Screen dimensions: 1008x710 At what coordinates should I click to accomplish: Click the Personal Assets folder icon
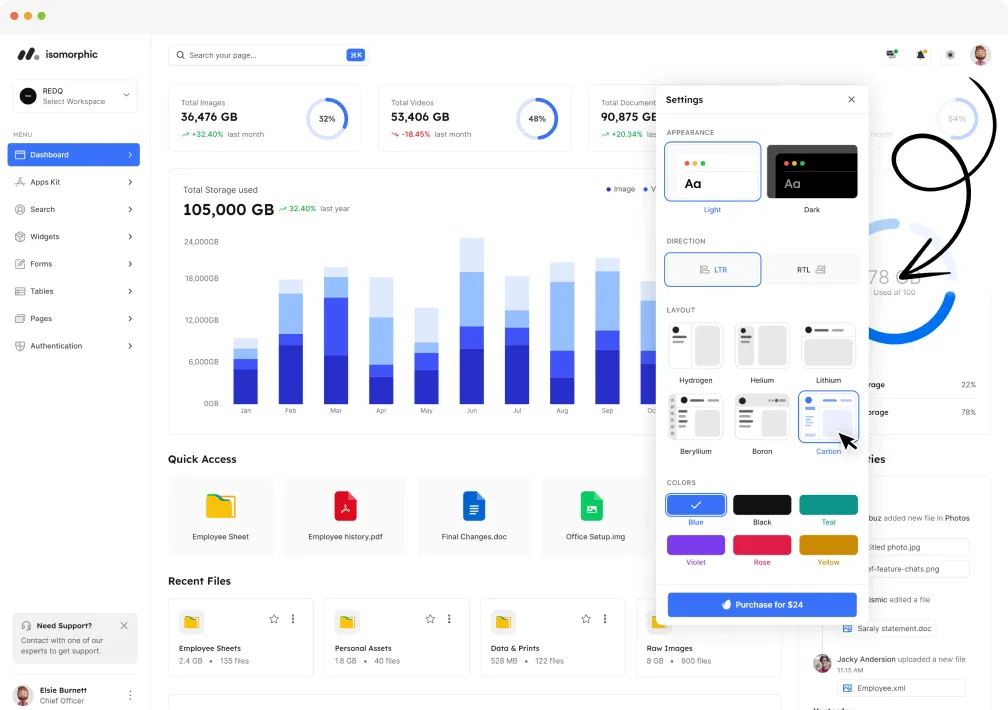[x=347, y=622]
